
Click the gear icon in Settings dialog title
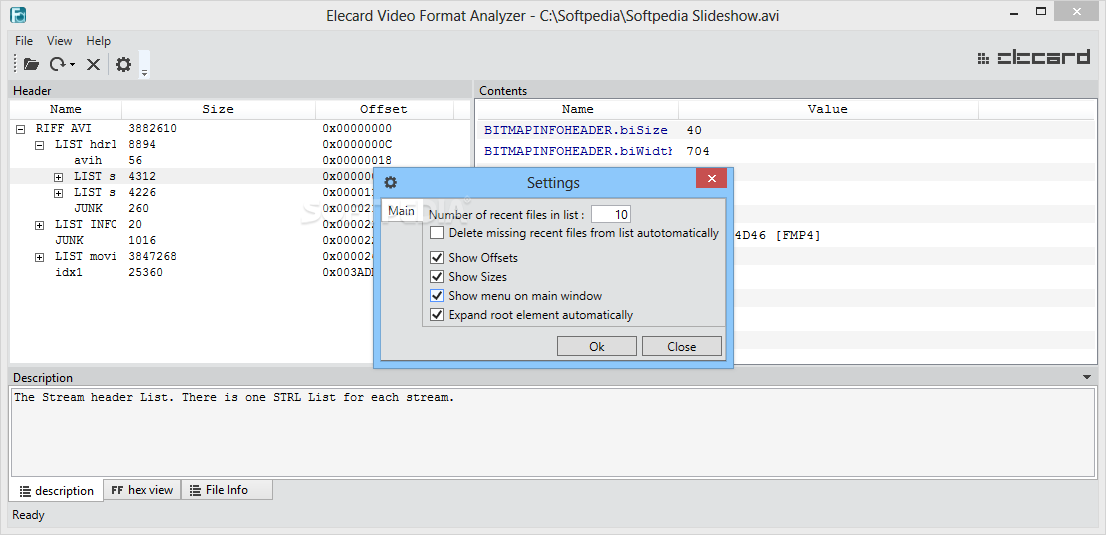tap(390, 182)
